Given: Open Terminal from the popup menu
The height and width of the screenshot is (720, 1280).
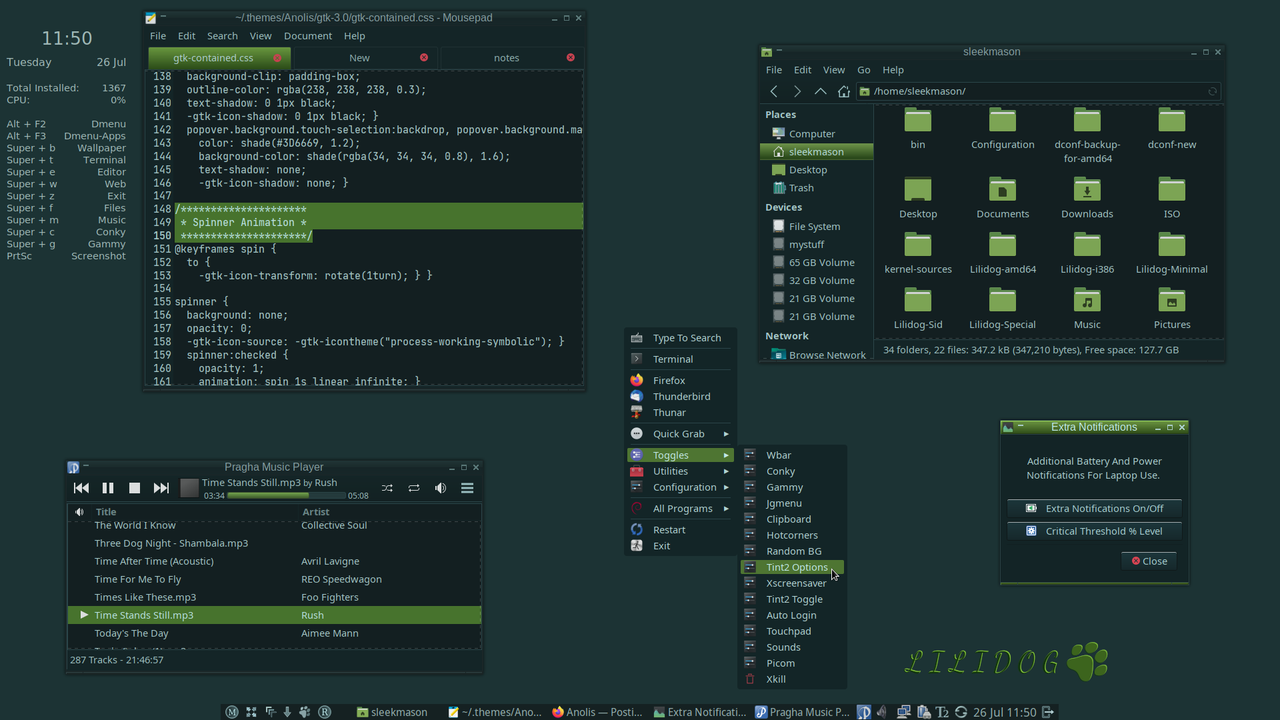Looking at the screenshot, I should click(x=680, y=359).
